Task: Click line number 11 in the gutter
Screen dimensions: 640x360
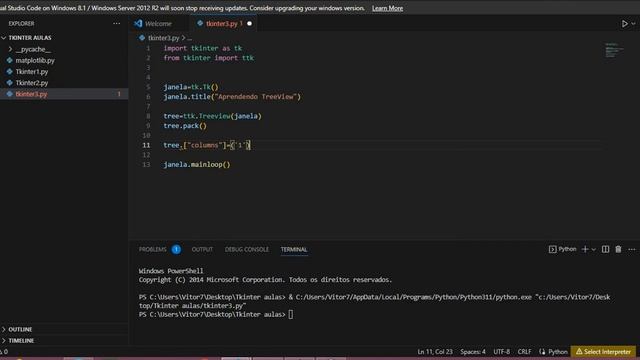Action: 146,145
